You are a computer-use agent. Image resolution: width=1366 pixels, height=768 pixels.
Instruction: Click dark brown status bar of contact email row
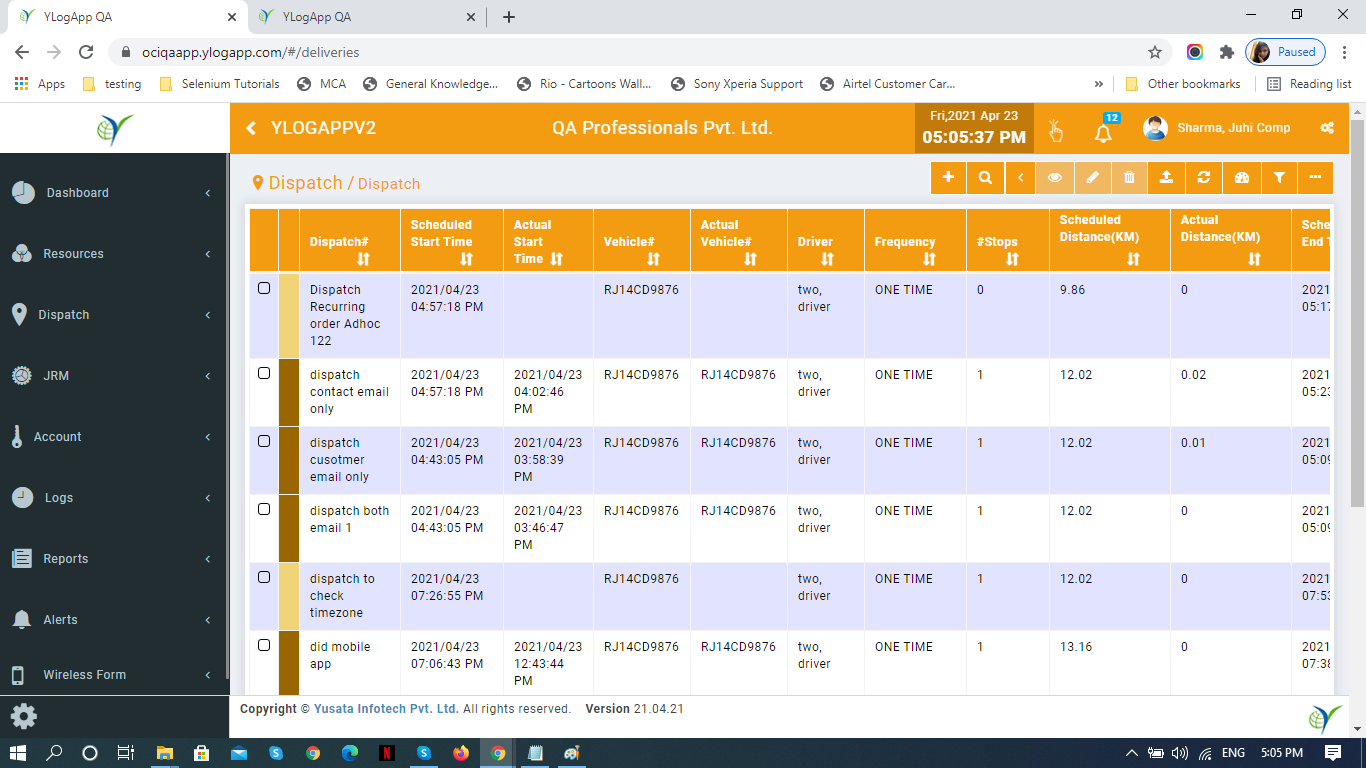click(288, 392)
